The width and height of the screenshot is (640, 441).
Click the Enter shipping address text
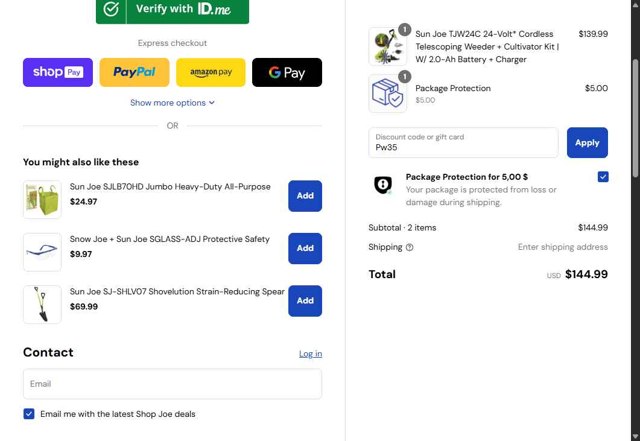pyautogui.click(x=563, y=247)
